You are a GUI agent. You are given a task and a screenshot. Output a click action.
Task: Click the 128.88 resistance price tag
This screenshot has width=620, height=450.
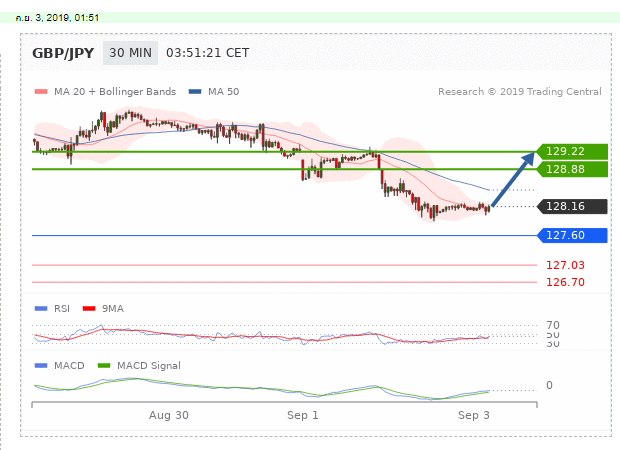[x=572, y=169]
